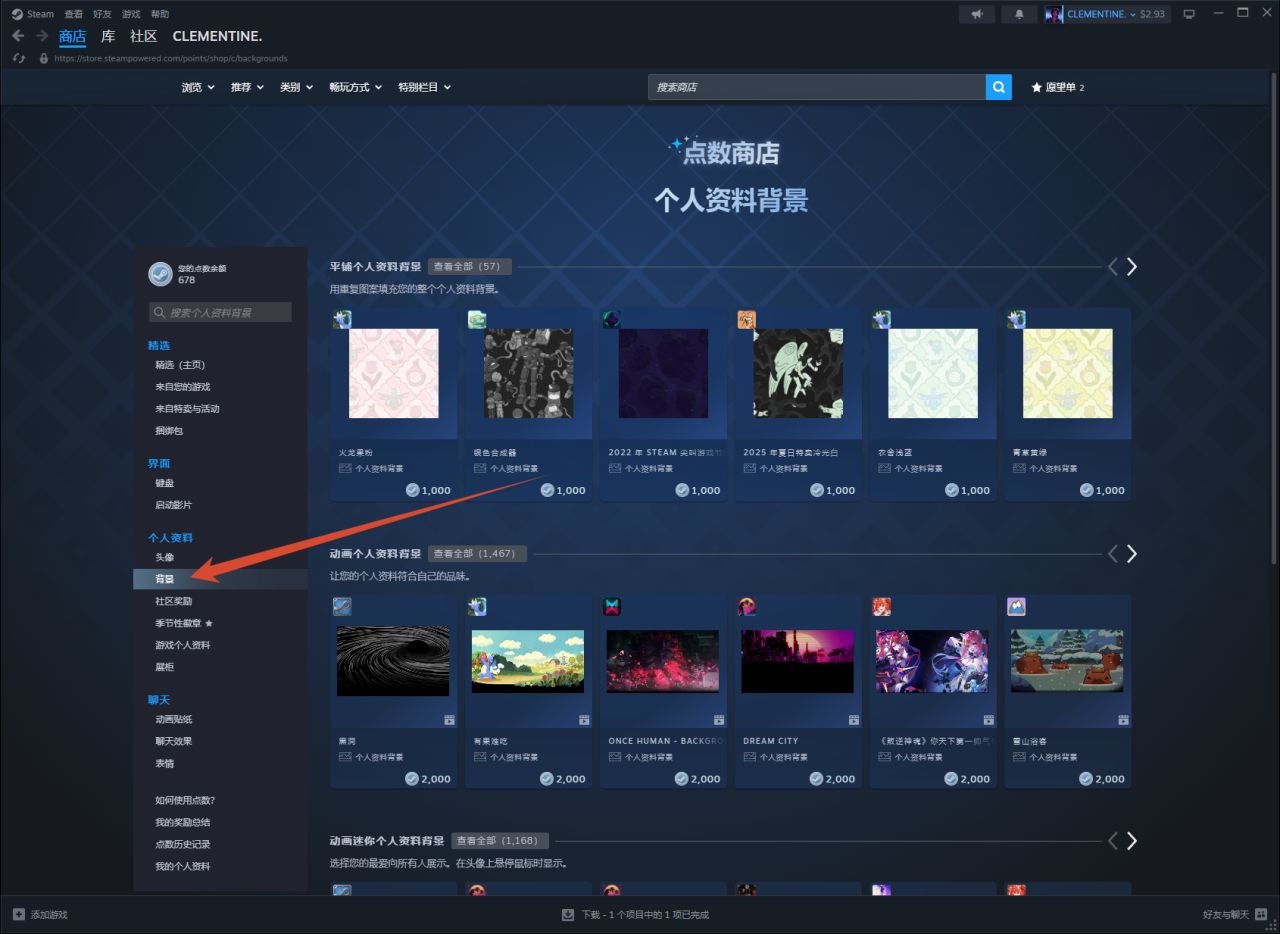The height and width of the screenshot is (934, 1280).
Task: Go forward with the forward arrow
Action: coord(42,36)
